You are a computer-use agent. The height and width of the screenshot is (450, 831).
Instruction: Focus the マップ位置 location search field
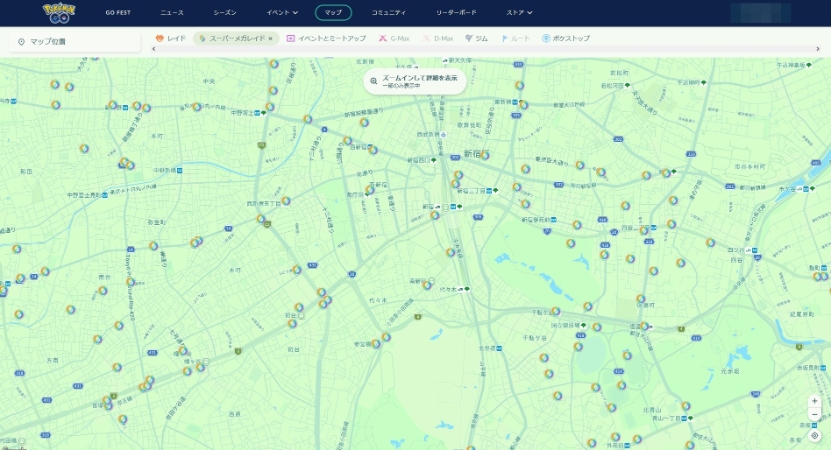75,41
